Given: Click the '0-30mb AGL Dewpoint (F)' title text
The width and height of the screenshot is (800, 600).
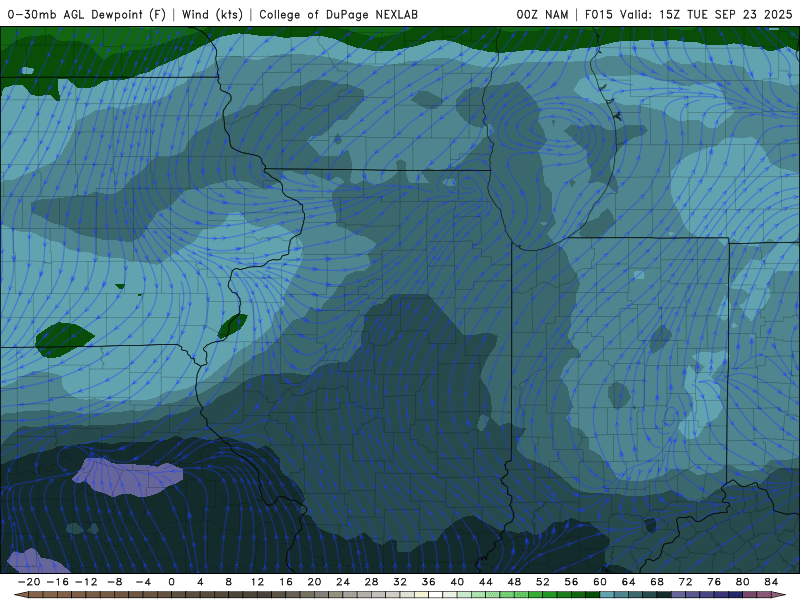Looking at the screenshot, I should tap(87, 14).
